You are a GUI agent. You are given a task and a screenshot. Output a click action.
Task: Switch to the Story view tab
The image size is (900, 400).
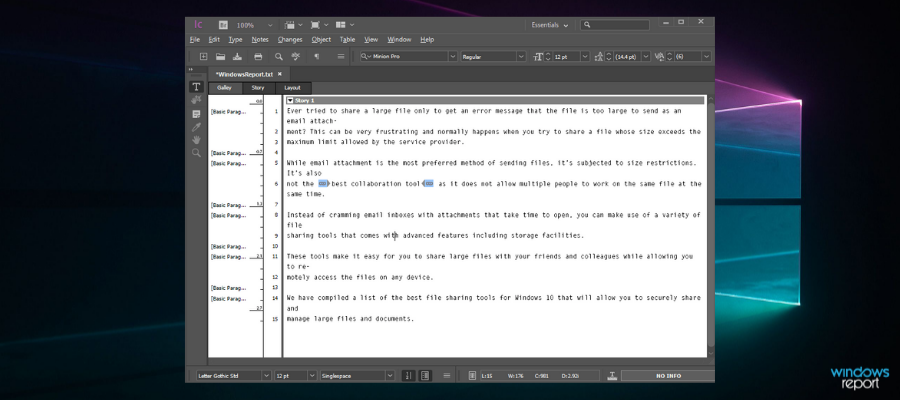tap(258, 88)
